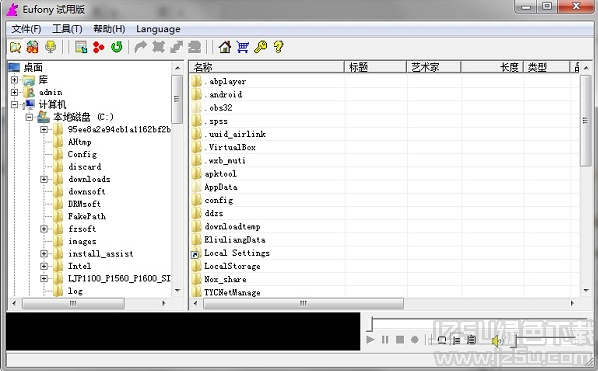598x371 pixels.
Task: Open the 帮助(H) menu
Action: coord(109,29)
